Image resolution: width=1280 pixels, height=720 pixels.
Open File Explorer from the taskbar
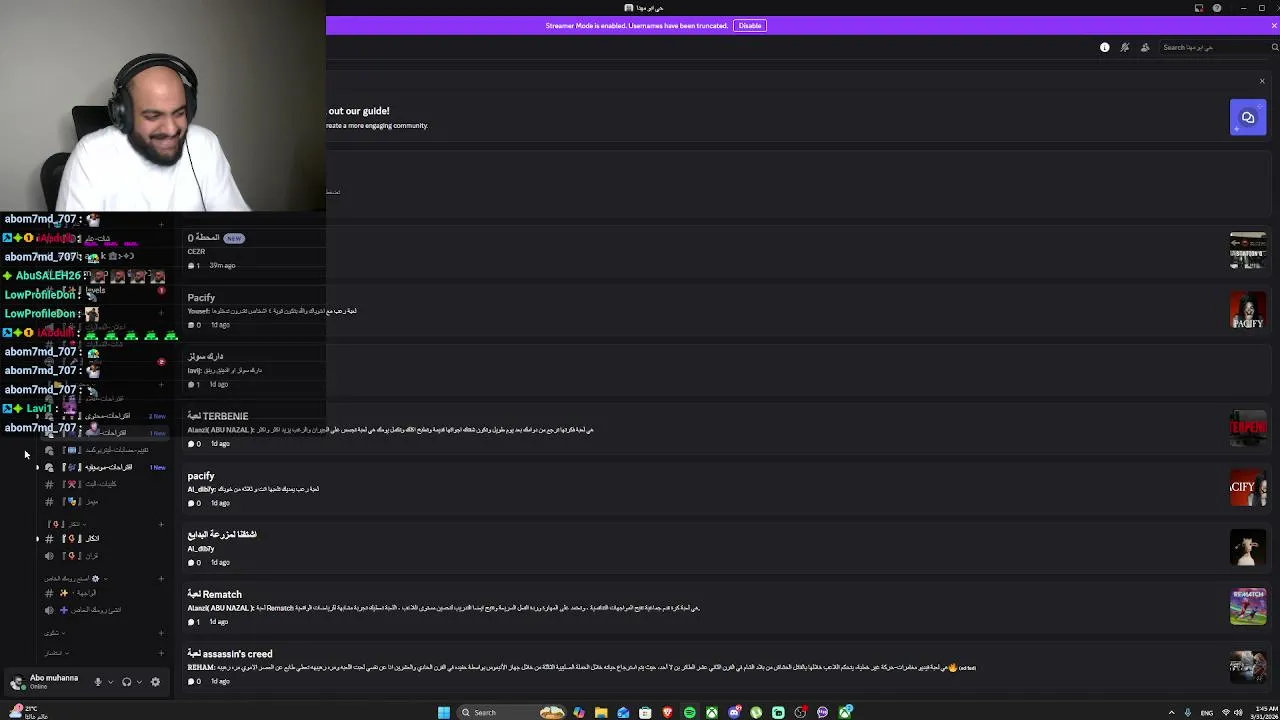pos(601,712)
